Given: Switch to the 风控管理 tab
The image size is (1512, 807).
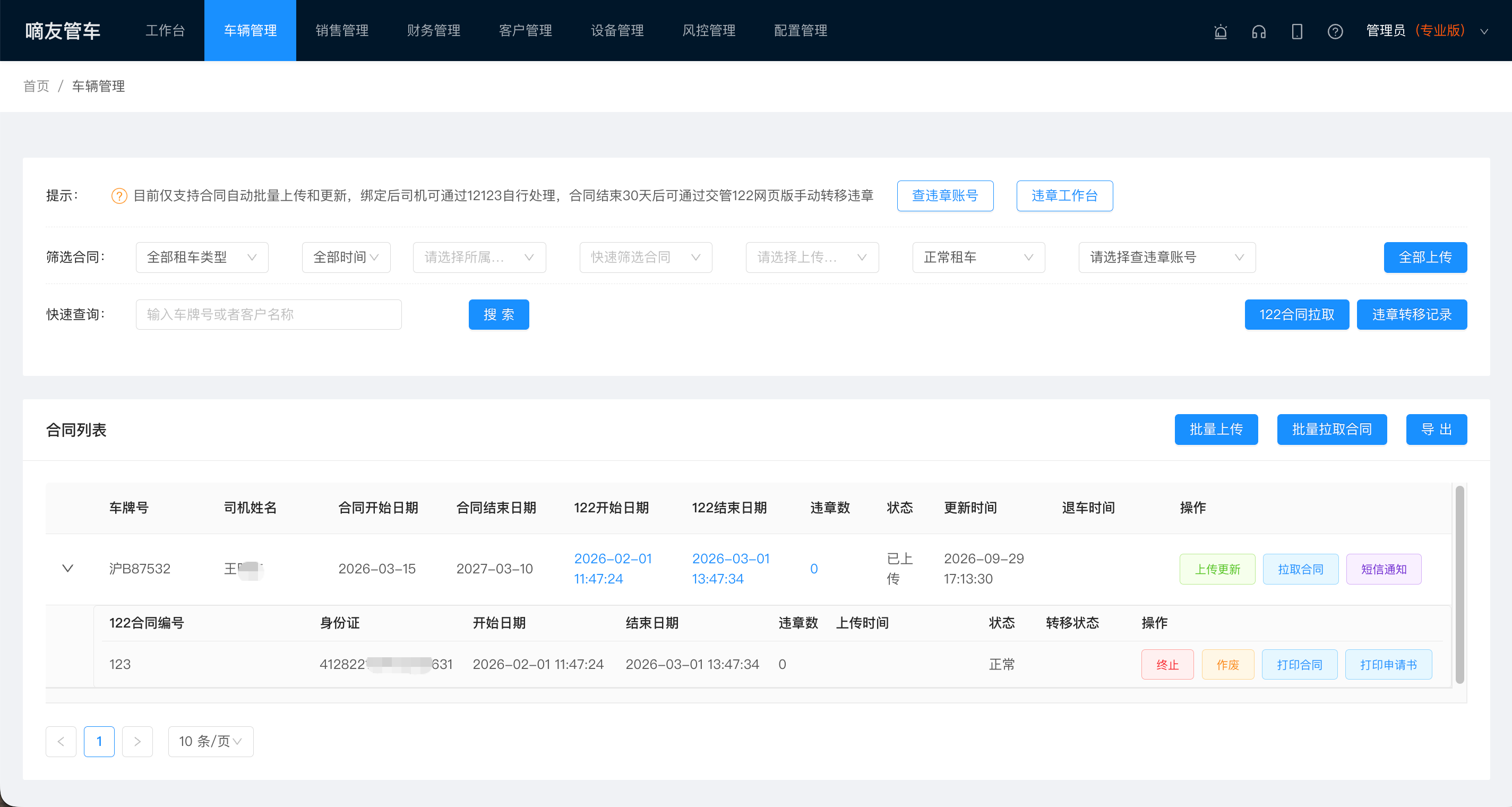Looking at the screenshot, I should pyautogui.click(x=708, y=30).
